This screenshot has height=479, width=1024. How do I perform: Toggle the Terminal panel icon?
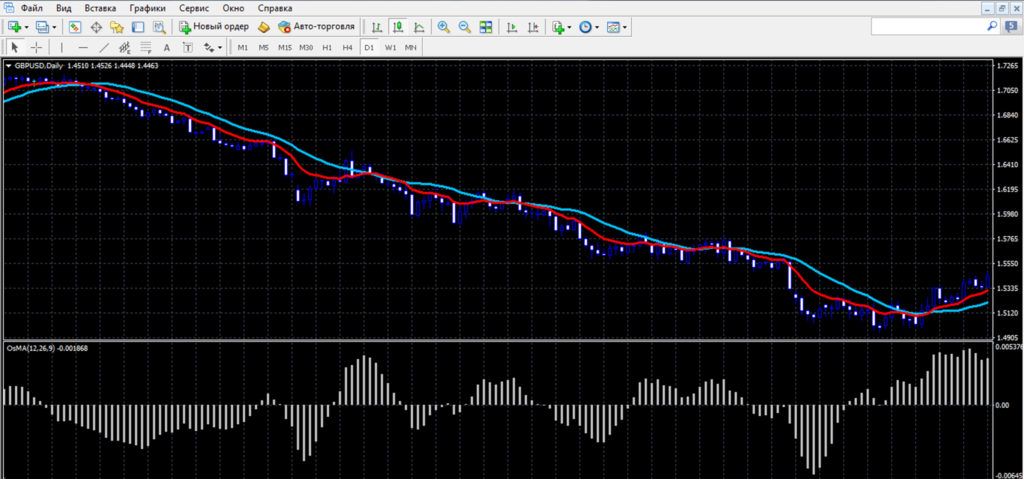(x=138, y=27)
